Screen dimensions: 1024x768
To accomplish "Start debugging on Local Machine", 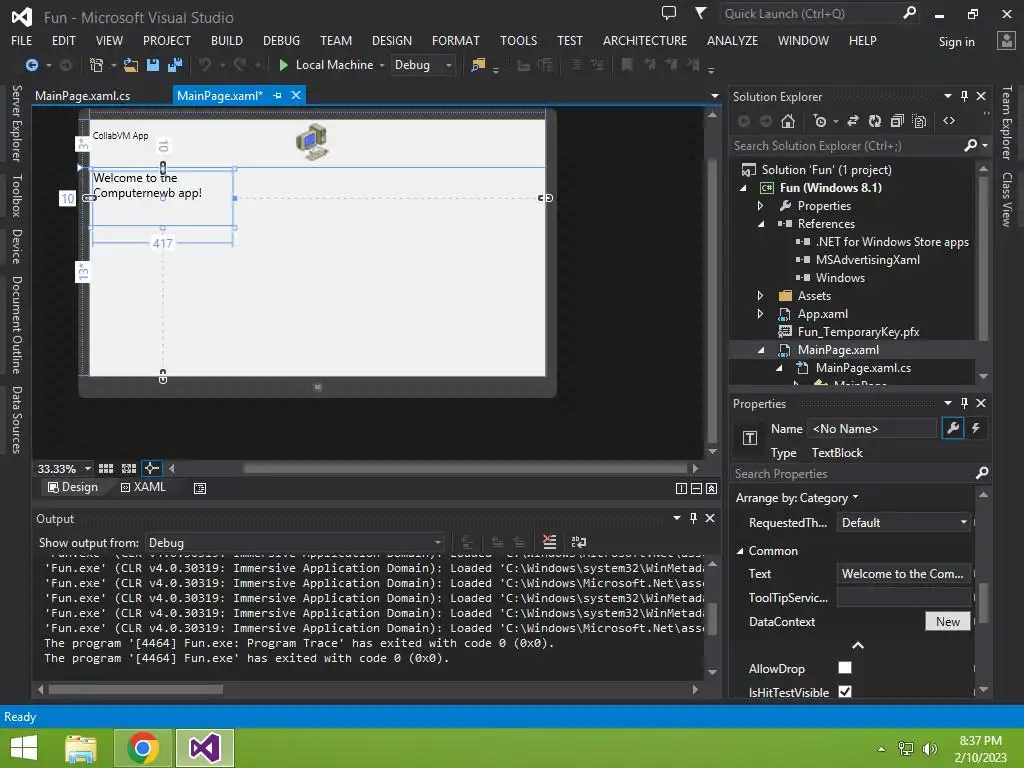I will coord(326,65).
